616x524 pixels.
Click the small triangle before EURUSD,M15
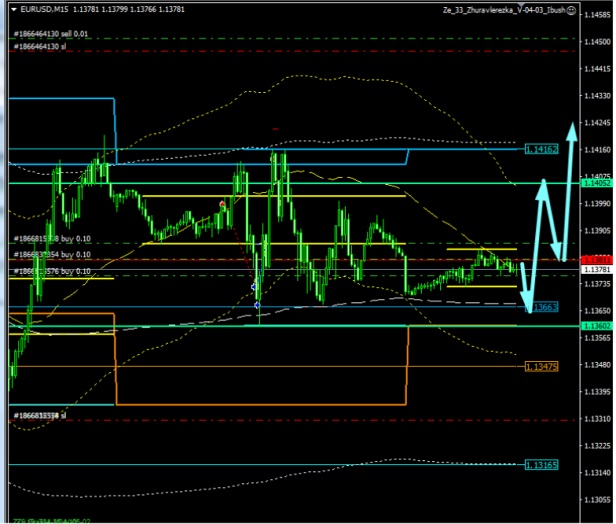tap(12, 11)
